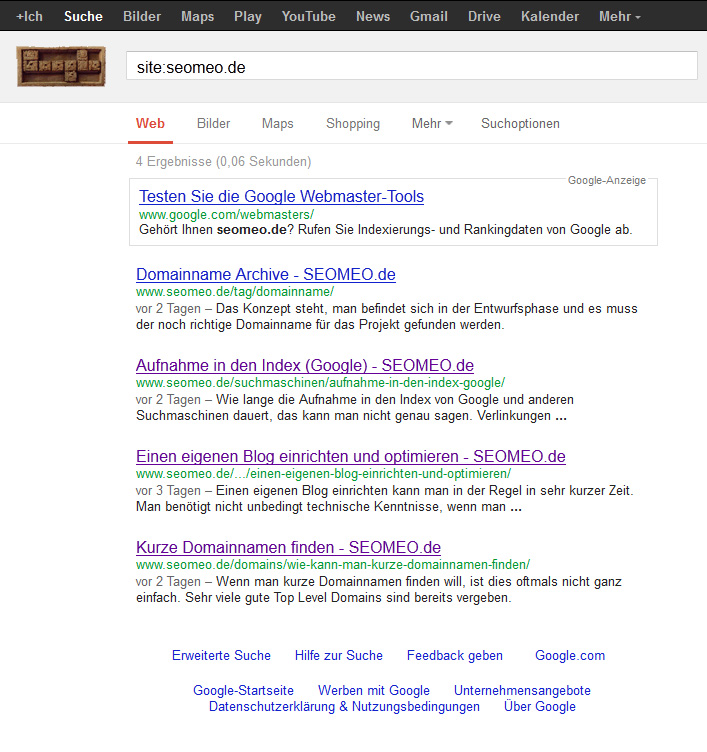707x752 pixels.
Task: Open News in the top bar
Action: [373, 16]
